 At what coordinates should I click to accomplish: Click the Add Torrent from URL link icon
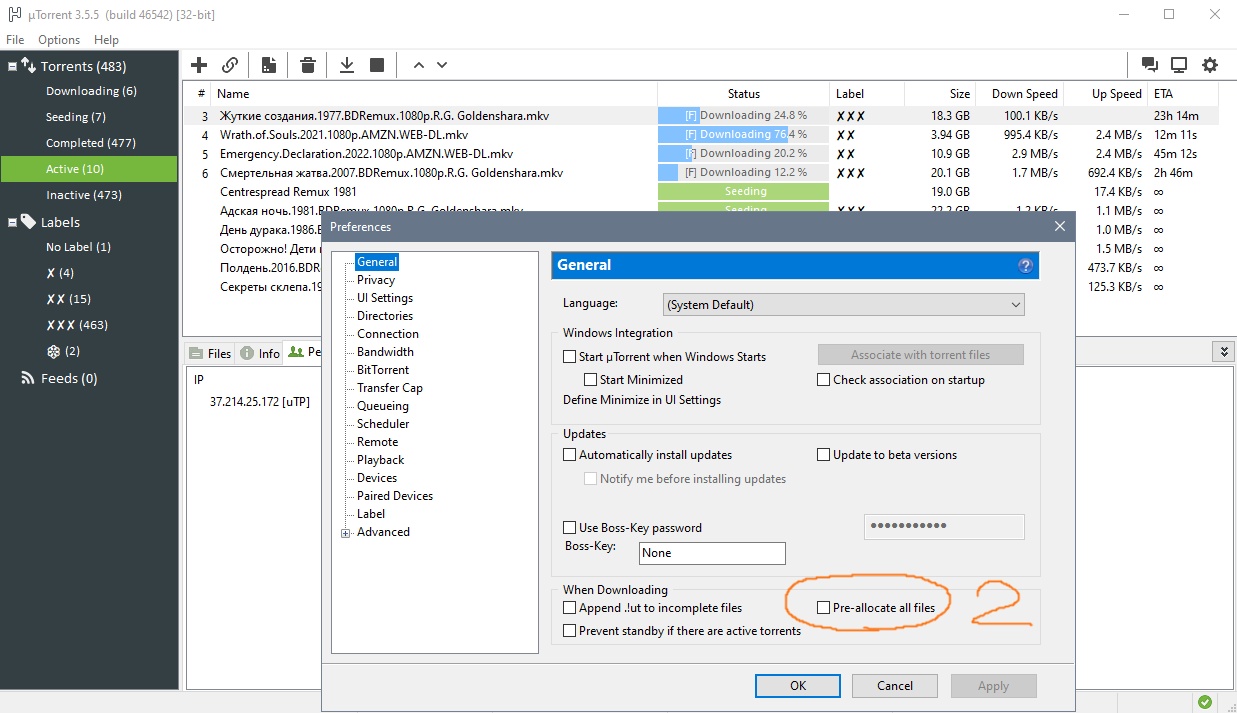click(230, 65)
